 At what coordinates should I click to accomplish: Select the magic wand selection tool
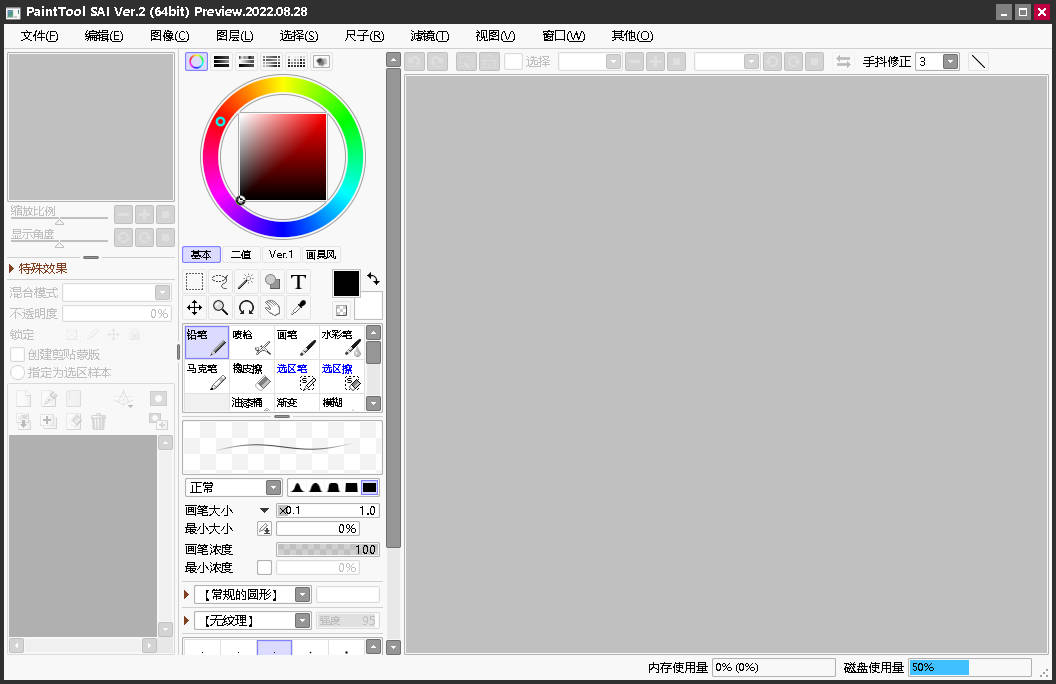pyautogui.click(x=246, y=281)
